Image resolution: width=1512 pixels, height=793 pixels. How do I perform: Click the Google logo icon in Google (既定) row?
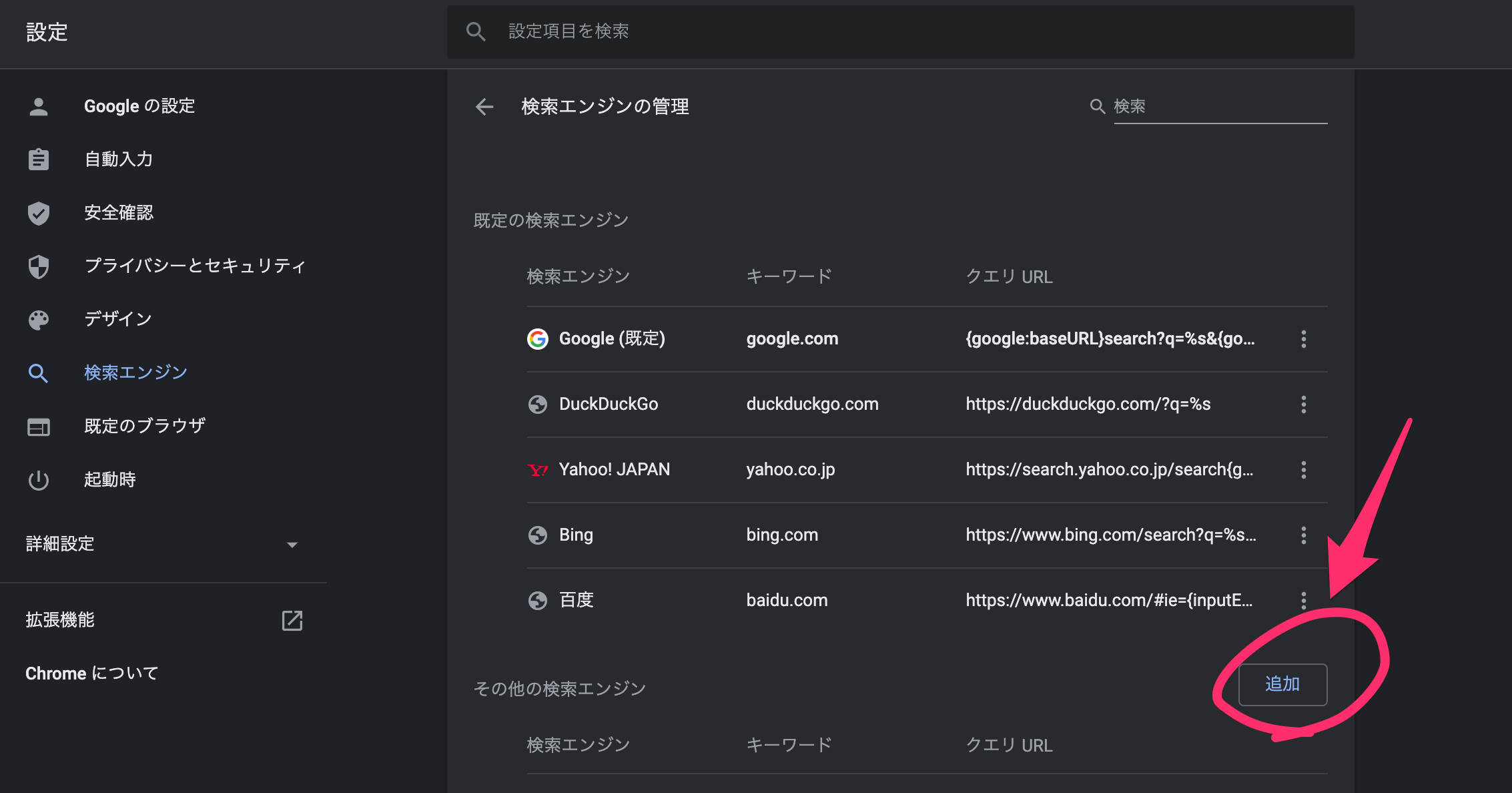pyautogui.click(x=538, y=339)
